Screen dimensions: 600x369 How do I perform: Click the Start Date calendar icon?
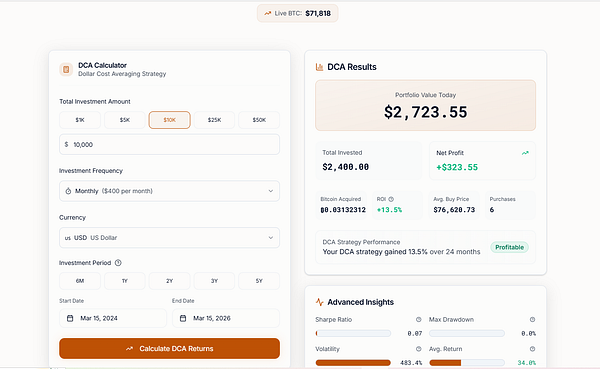coord(70,318)
